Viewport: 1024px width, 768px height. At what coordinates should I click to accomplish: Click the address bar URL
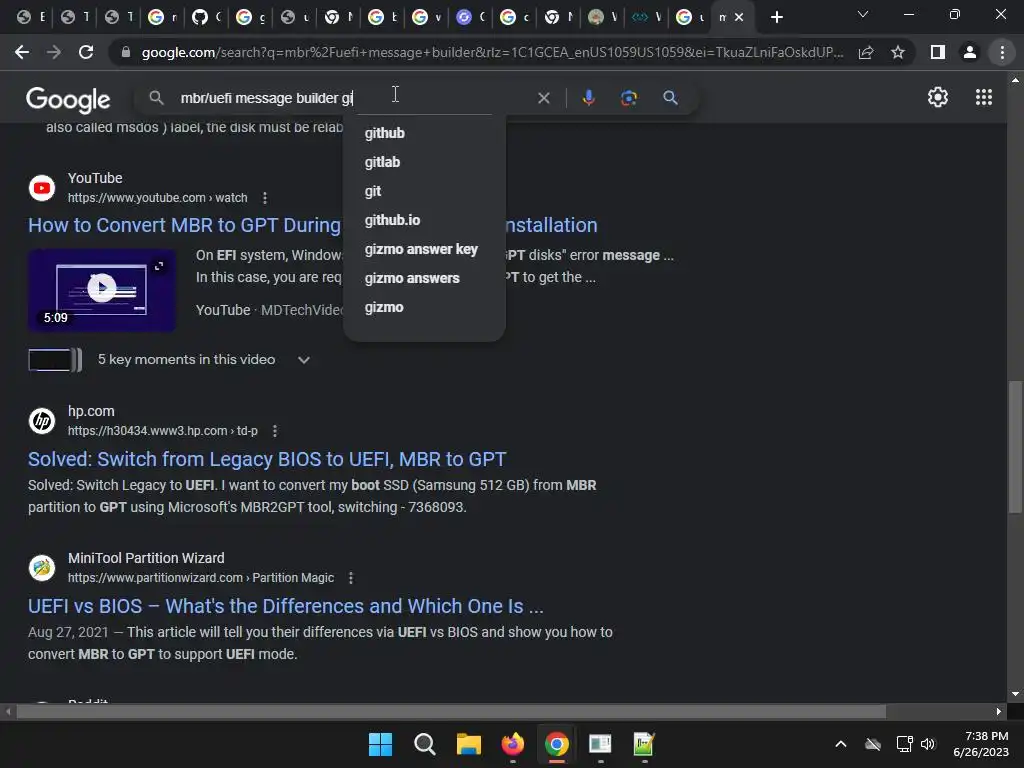click(x=492, y=52)
